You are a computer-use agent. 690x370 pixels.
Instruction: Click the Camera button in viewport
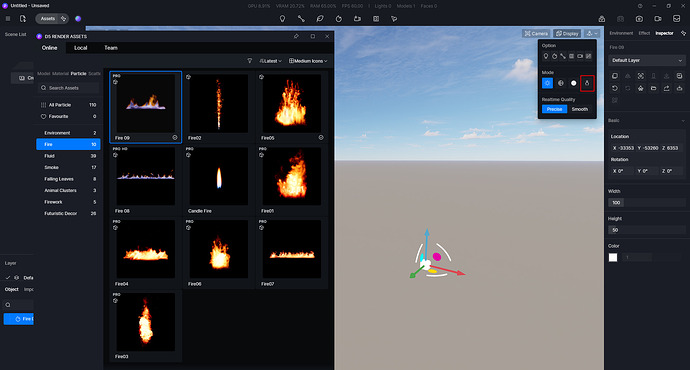click(x=536, y=33)
